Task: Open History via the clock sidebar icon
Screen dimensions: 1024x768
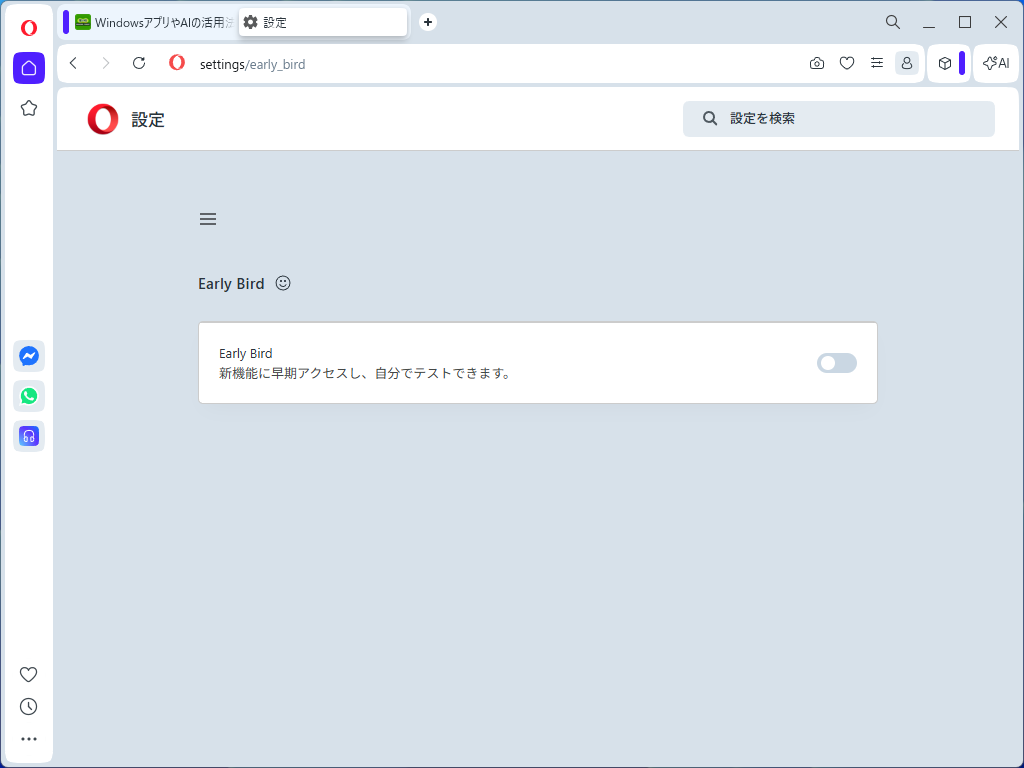Action: click(28, 706)
